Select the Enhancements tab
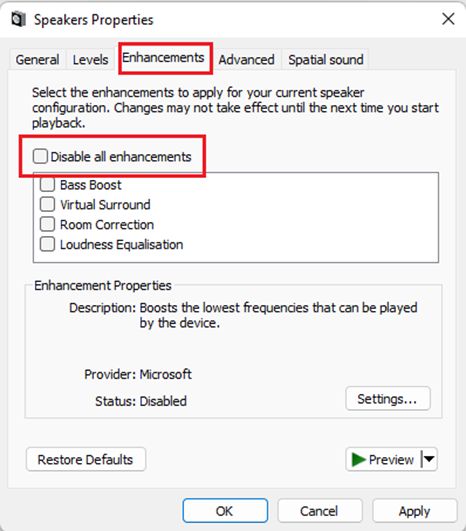Screen dimensions: 466x531 (163, 58)
